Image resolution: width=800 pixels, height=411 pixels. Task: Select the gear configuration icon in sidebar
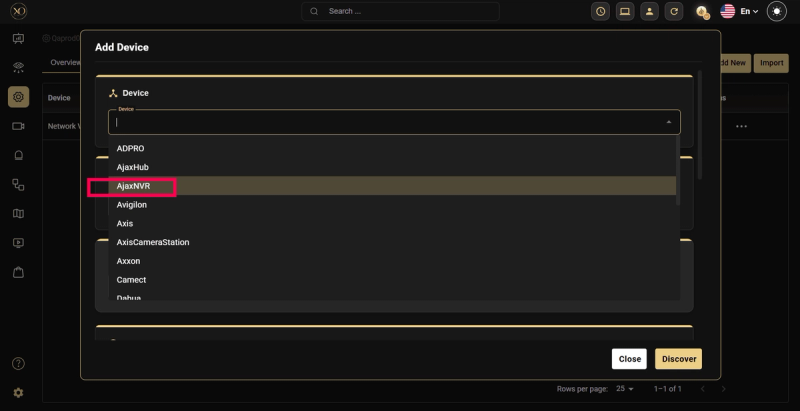point(18,96)
